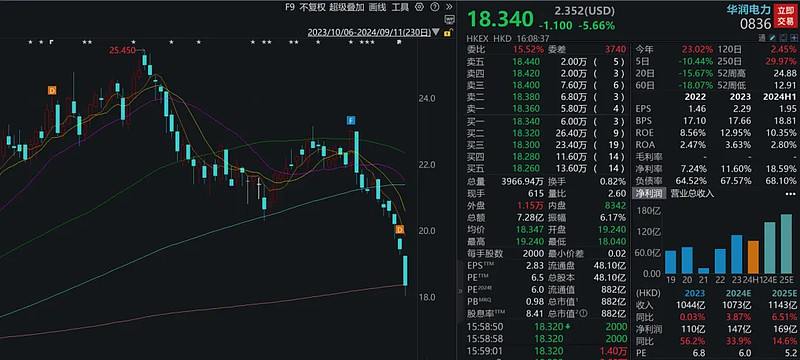This screenshot has height=360, width=800.
Task: Open the chart settings hexagon gear icon
Action: [419, 7]
